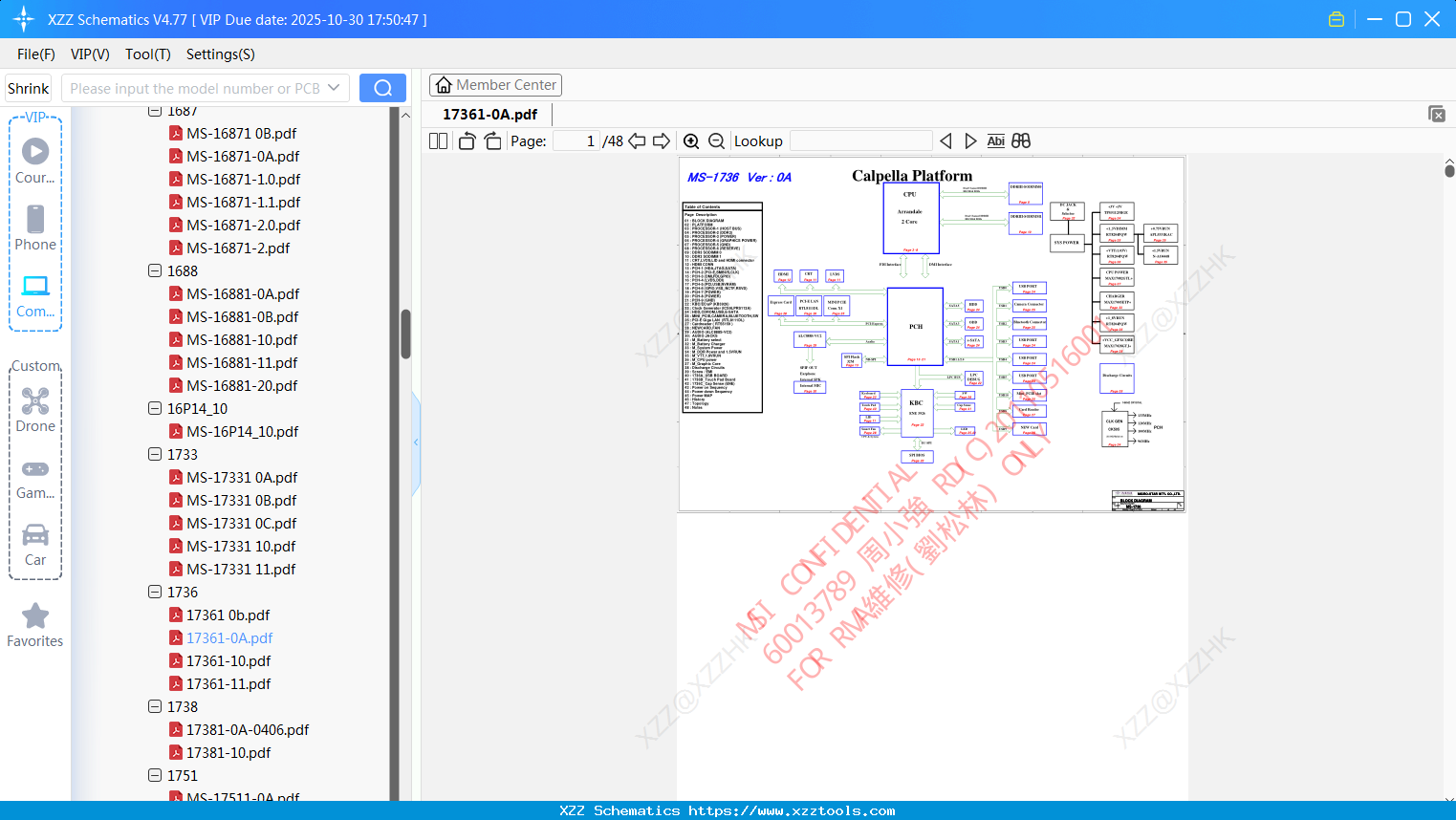1456x820 pixels.
Task: Find previous lookup result triangle
Action: [x=945, y=140]
